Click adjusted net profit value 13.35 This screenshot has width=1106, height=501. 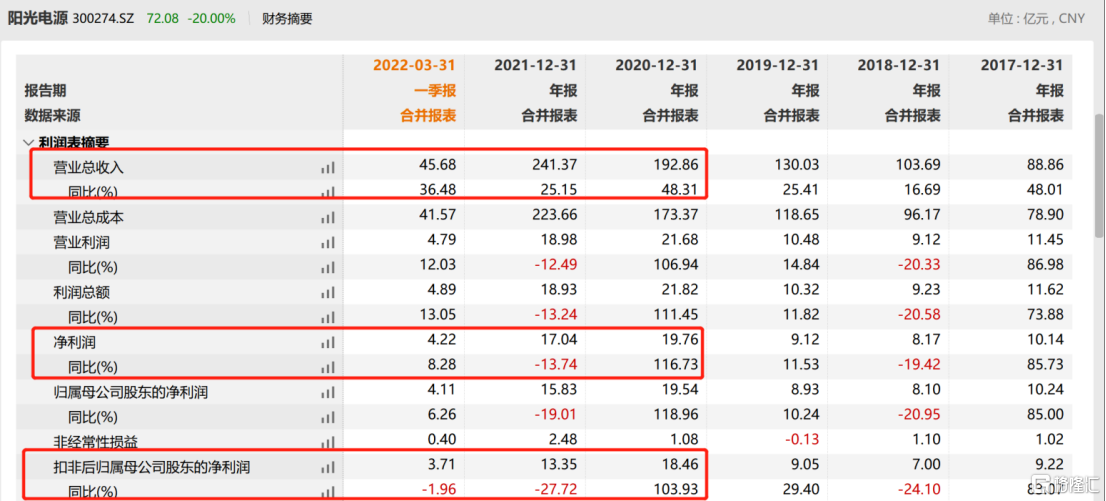click(x=561, y=465)
